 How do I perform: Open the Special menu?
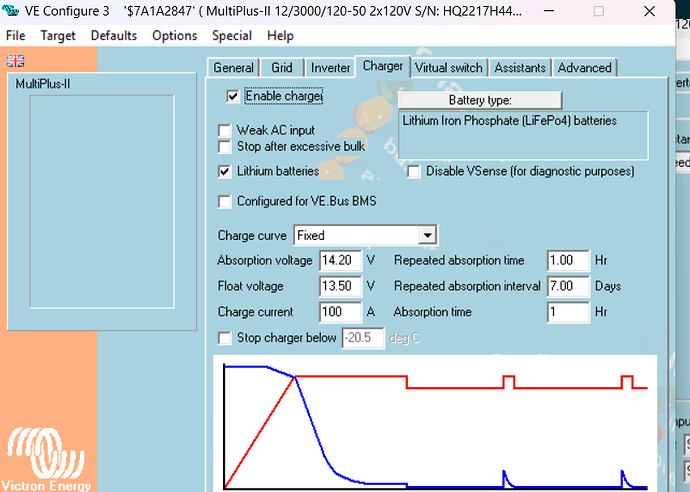click(232, 36)
